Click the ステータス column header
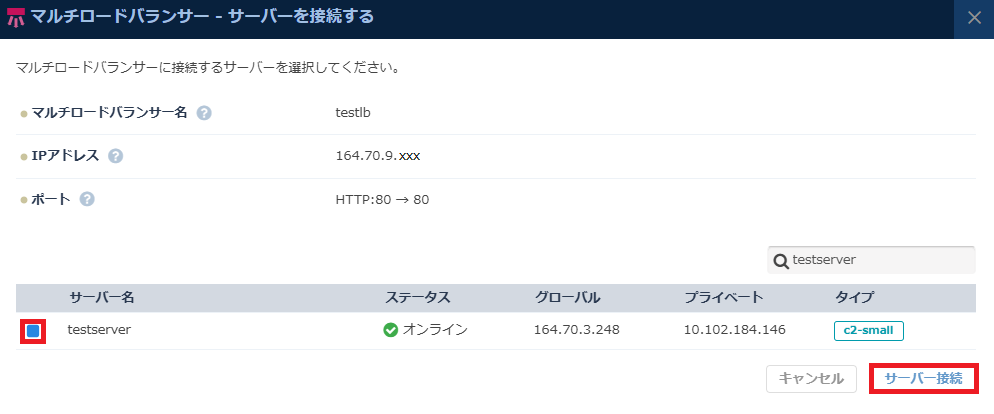 click(418, 298)
